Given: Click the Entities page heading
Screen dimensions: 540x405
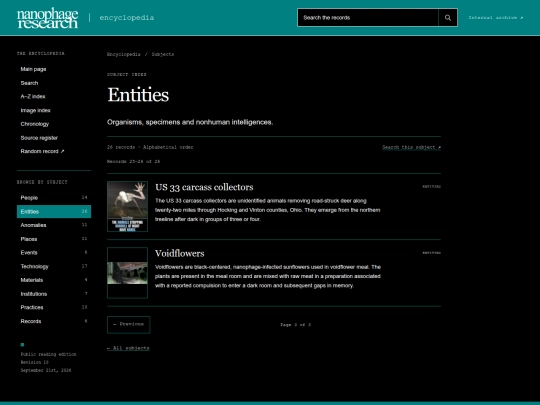Looking at the screenshot, I should click(x=138, y=95).
